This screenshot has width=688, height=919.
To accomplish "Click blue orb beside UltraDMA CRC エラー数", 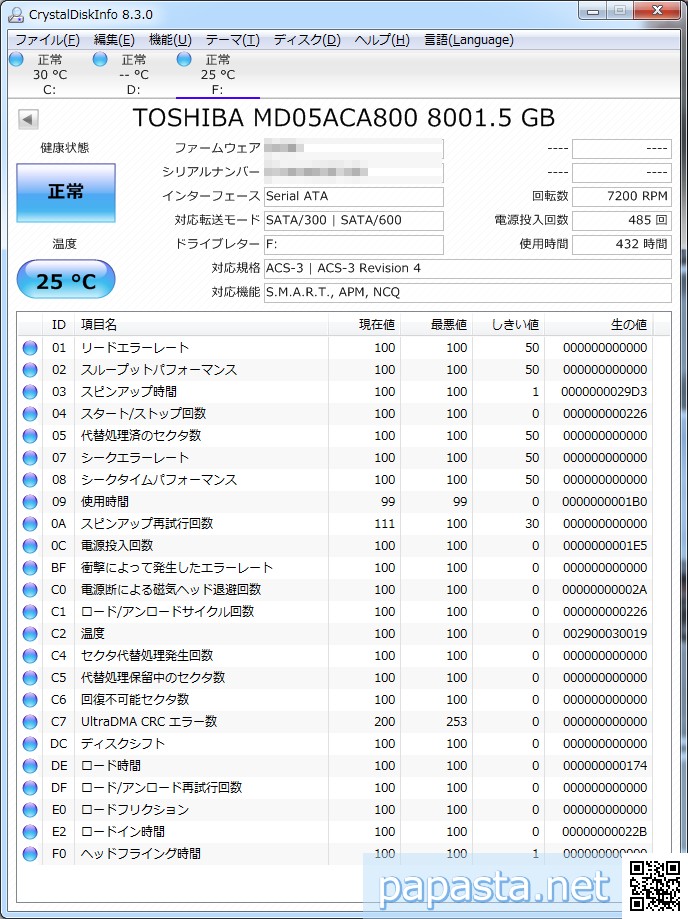I will point(30,722).
